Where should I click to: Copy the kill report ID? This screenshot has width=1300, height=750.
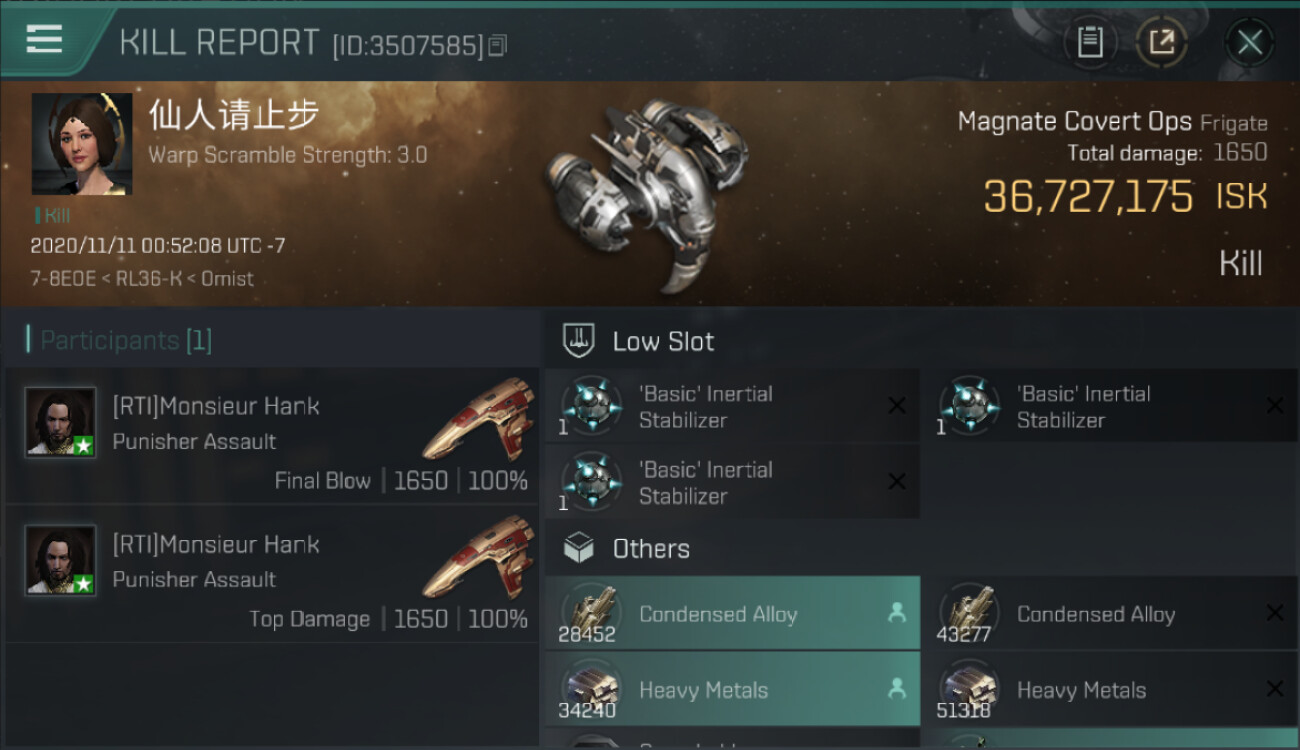(497, 45)
